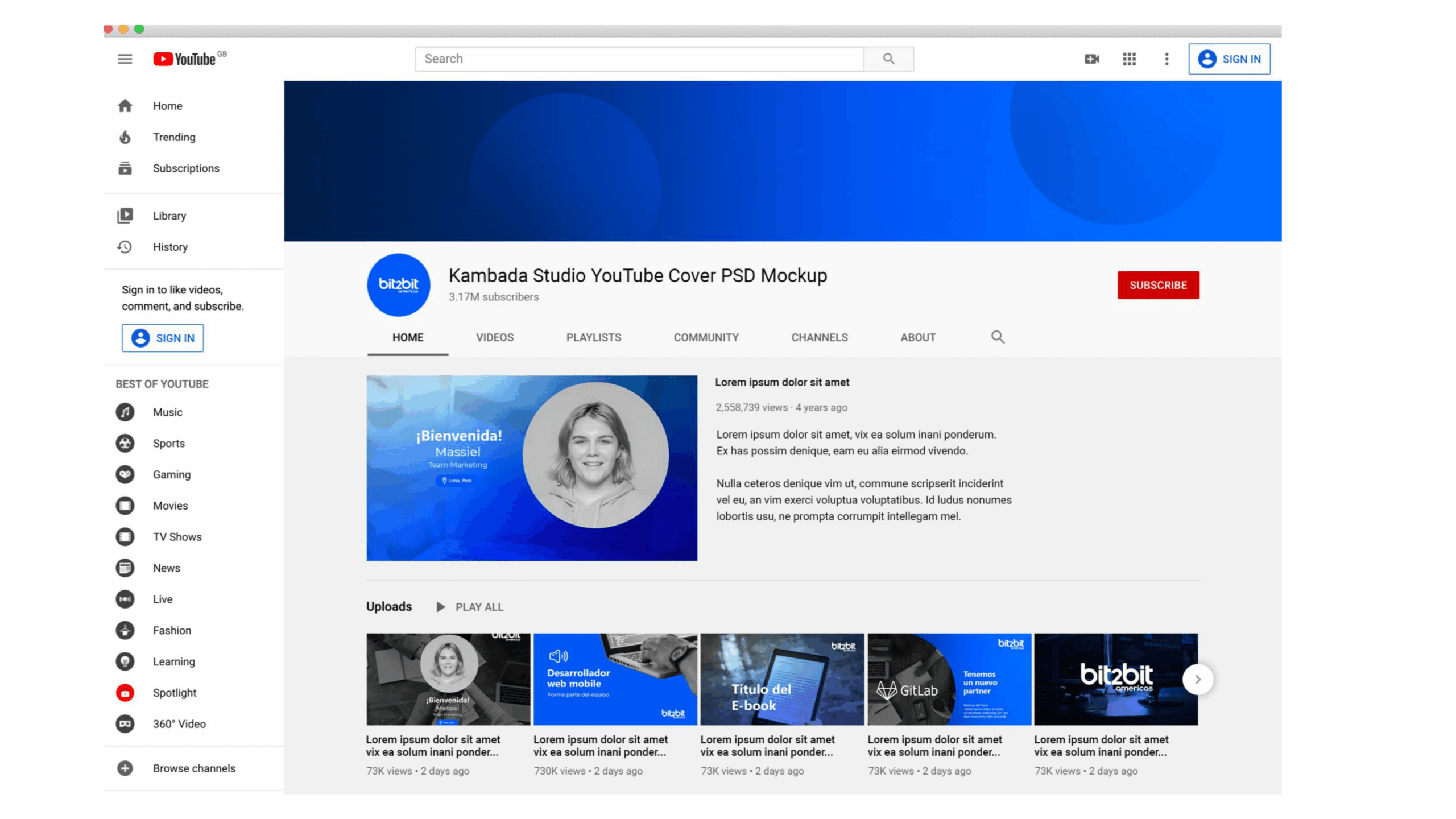Open the hamburger guide menu
This screenshot has width=1456, height=819.
pos(125,59)
